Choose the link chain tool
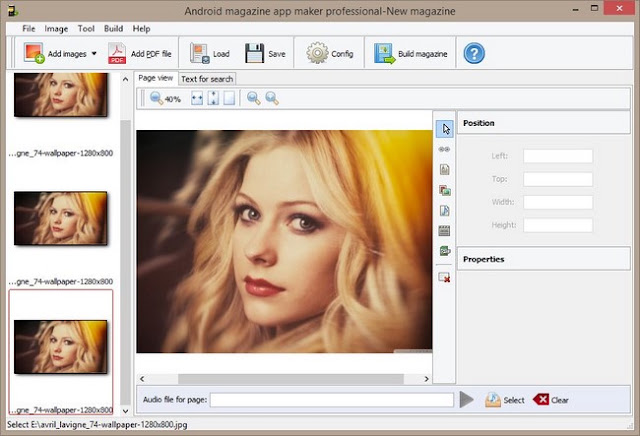The image size is (640, 436). [444, 149]
